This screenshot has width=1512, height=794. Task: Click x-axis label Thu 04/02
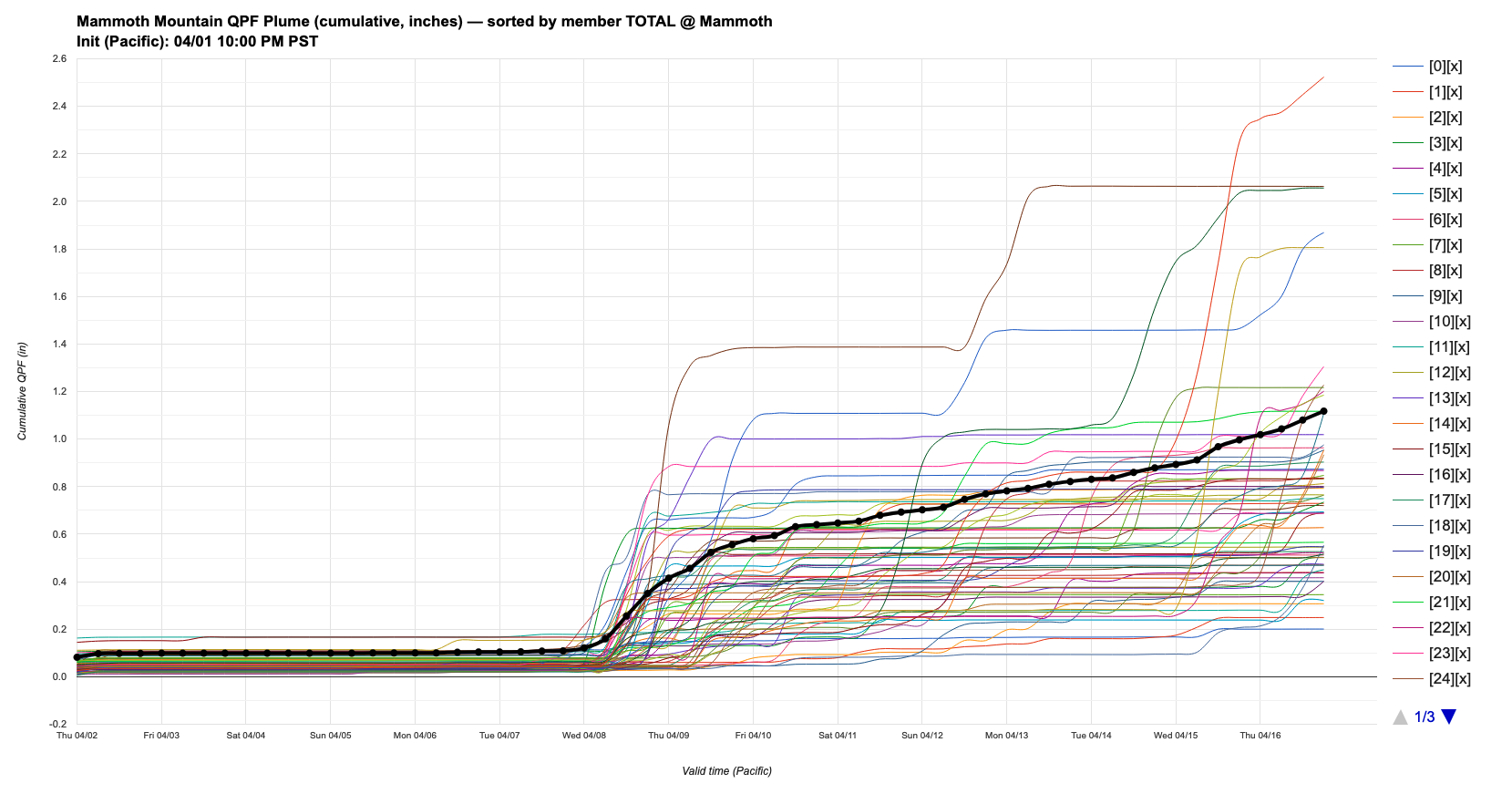click(x=77, y=736)
